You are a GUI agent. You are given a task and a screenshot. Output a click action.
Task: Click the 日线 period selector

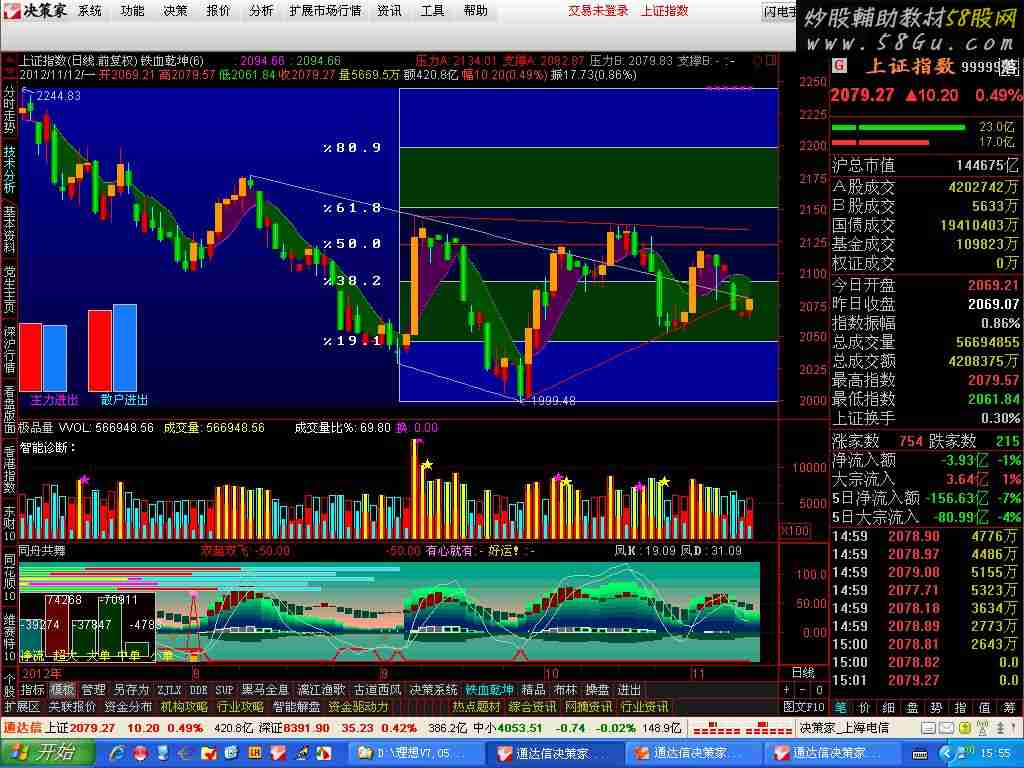pyautogui.click(x=803, y=673)
